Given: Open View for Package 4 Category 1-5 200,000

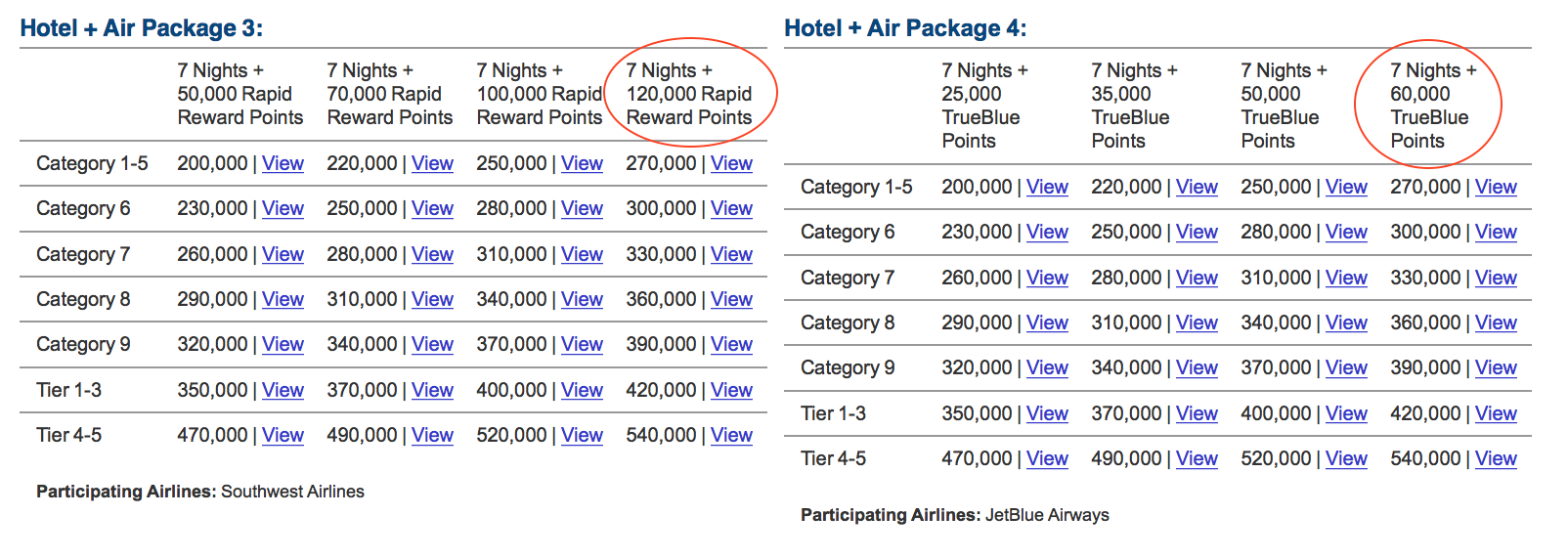Looking at the screenshot, I should click(1047, 187).
